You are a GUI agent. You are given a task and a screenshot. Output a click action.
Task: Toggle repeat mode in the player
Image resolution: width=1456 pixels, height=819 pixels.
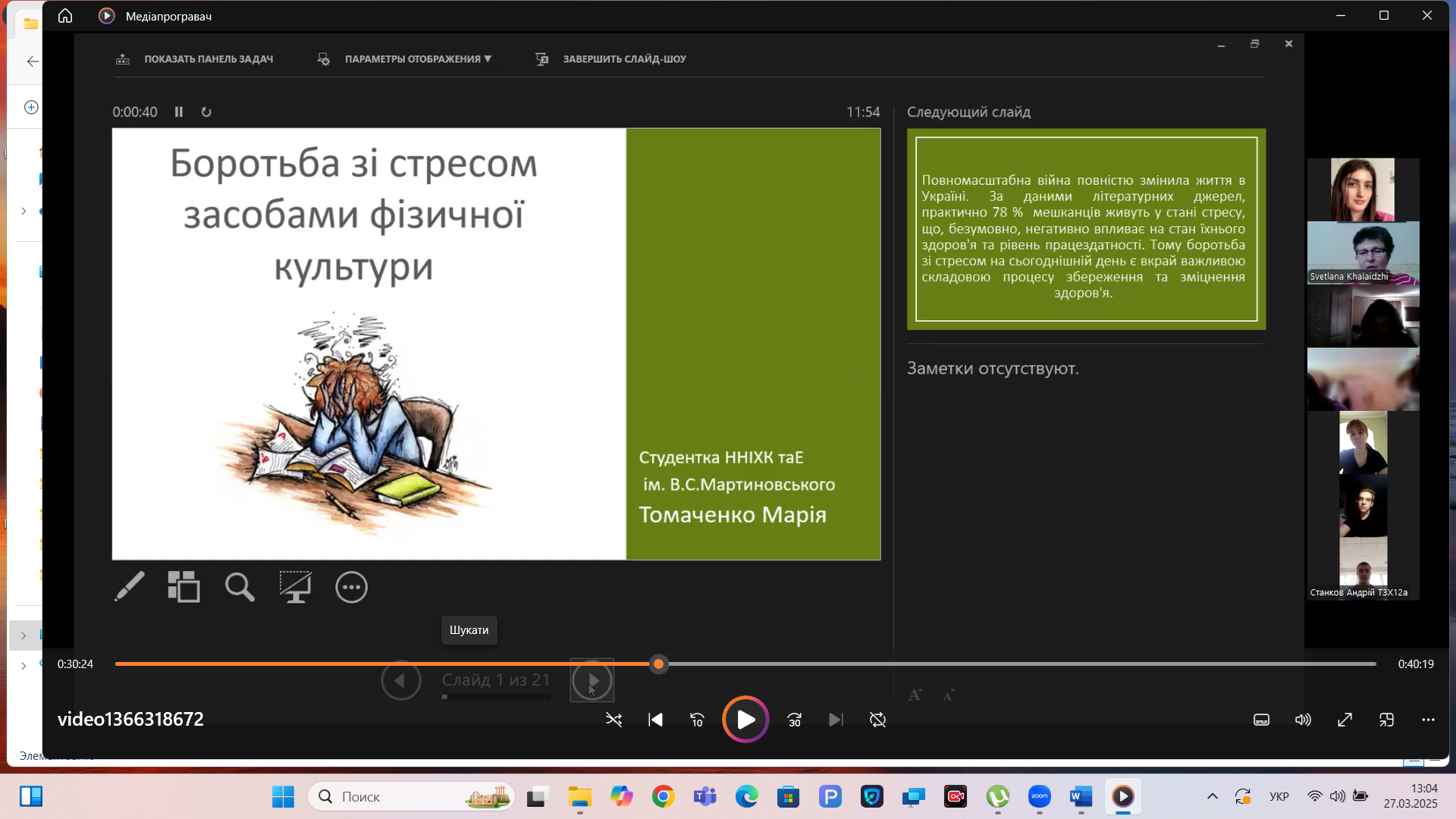[877, 720]
